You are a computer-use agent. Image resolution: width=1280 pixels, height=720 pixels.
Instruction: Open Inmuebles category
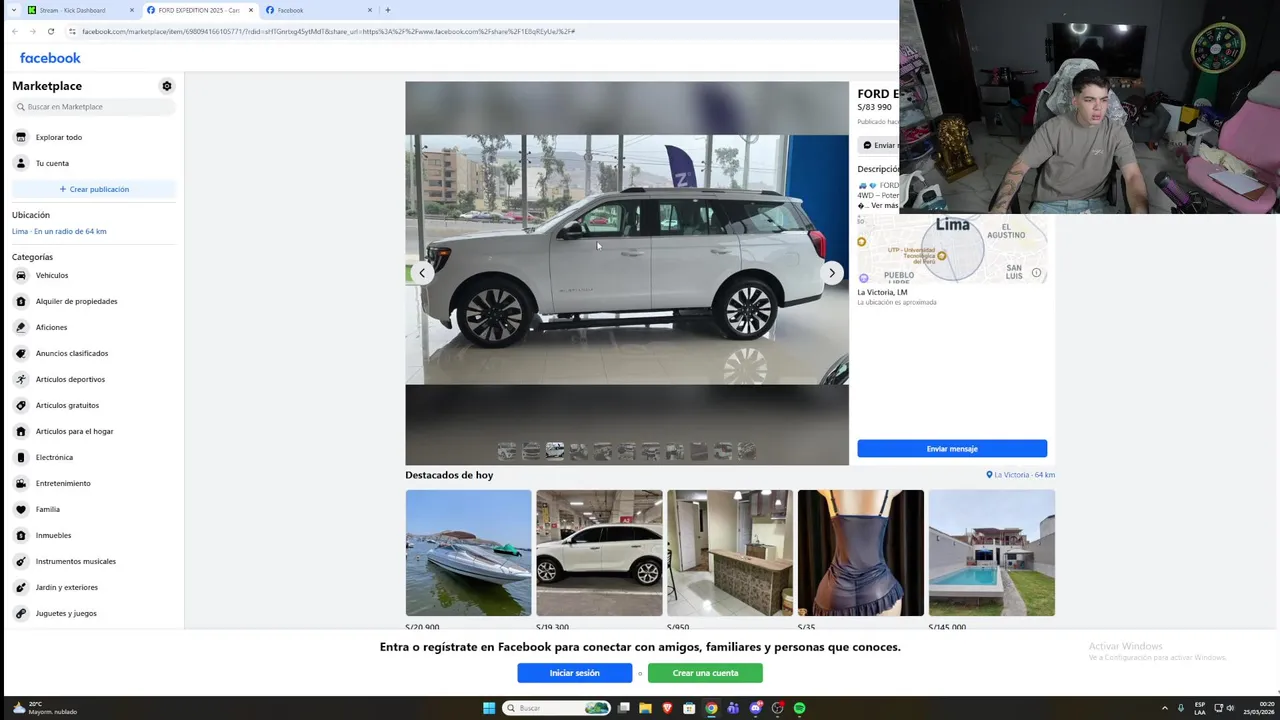(x=94, y=535)
